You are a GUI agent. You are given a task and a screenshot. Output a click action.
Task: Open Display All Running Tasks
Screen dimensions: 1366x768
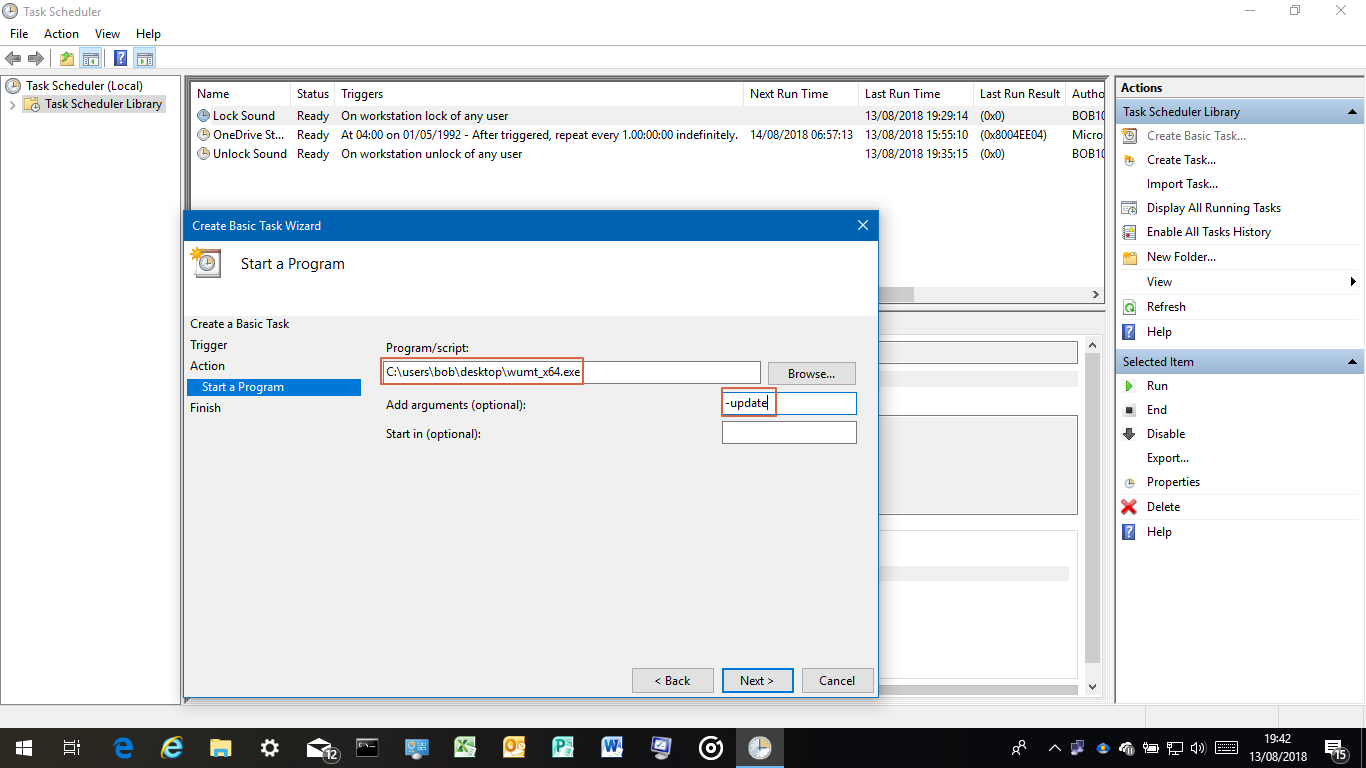click(1213, 208)
